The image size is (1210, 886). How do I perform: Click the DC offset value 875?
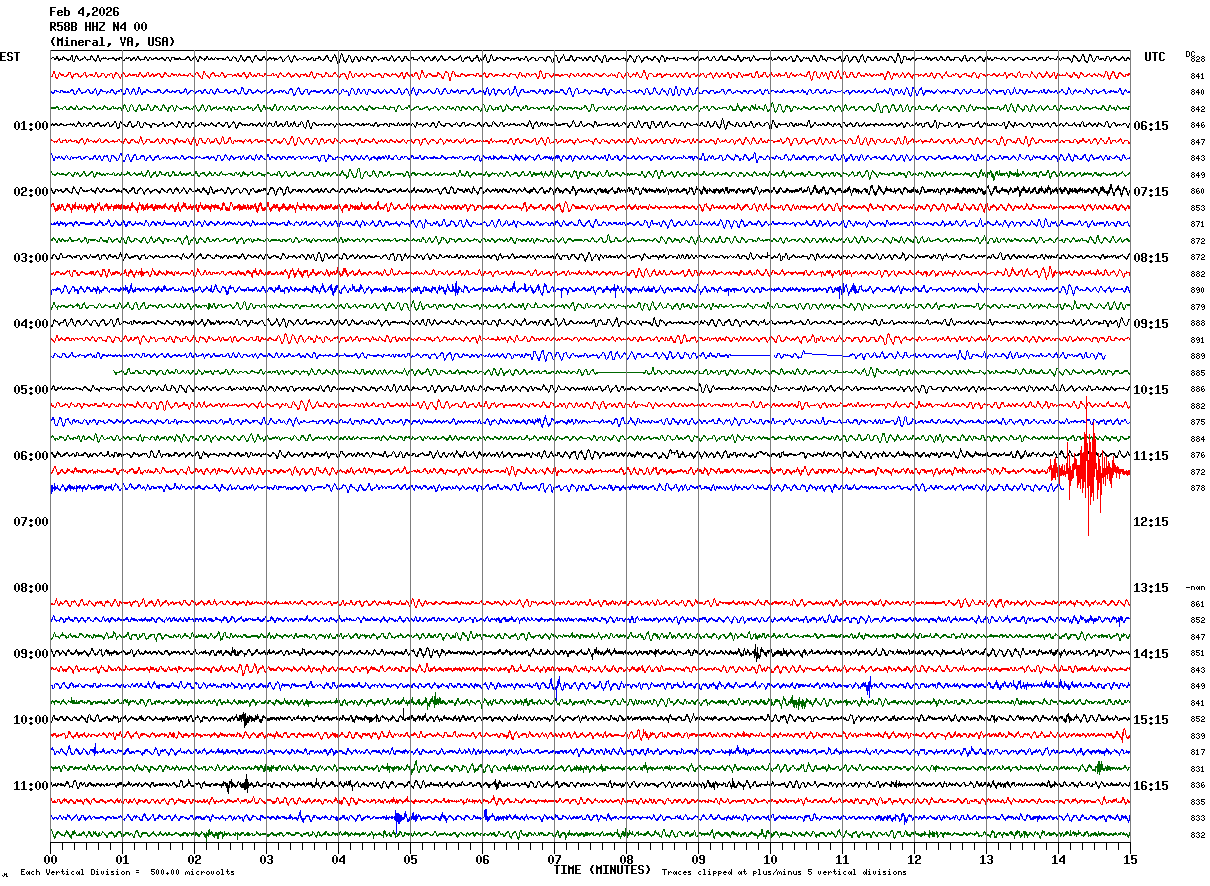pyautogui.click(x=1198, y=423)
